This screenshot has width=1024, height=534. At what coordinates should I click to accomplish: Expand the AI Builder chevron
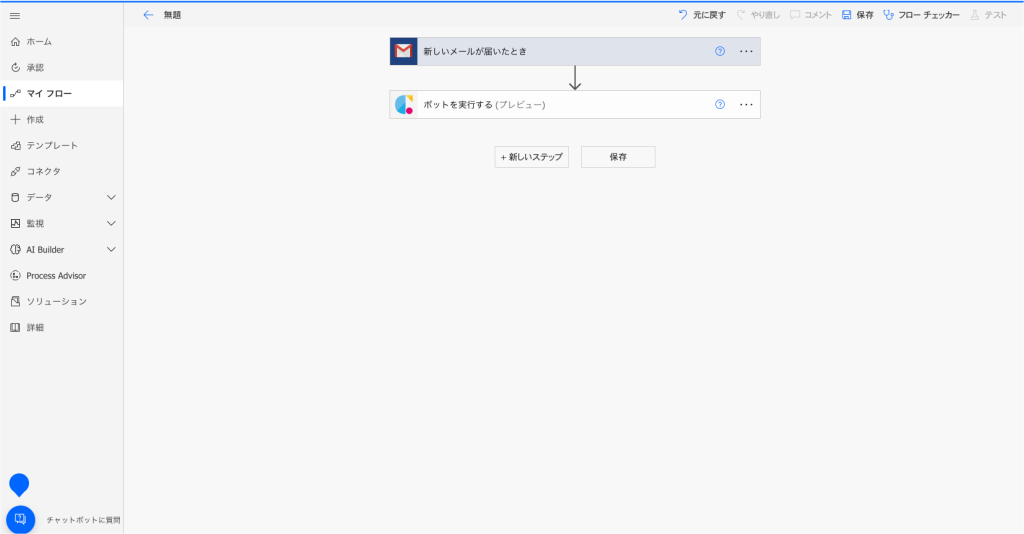(111, 249)
